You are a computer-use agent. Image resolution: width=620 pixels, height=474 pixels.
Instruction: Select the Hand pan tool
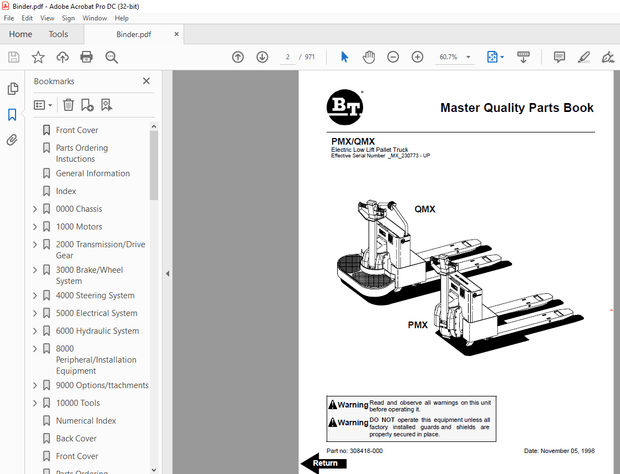368,57
